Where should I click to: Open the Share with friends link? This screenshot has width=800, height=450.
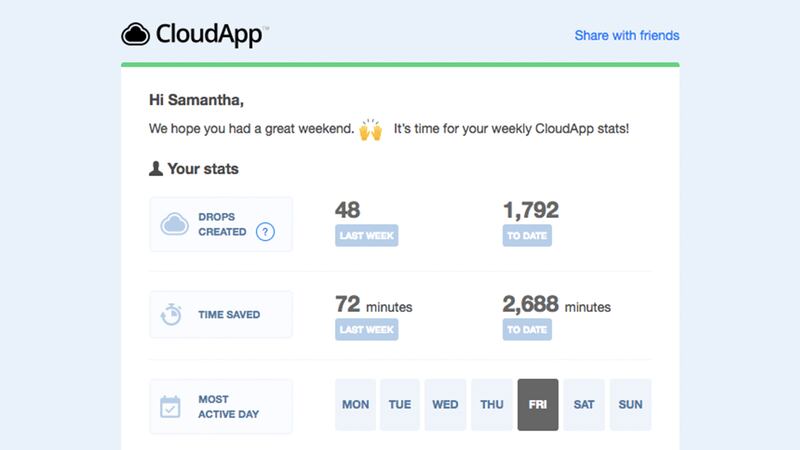pos(626,35)
